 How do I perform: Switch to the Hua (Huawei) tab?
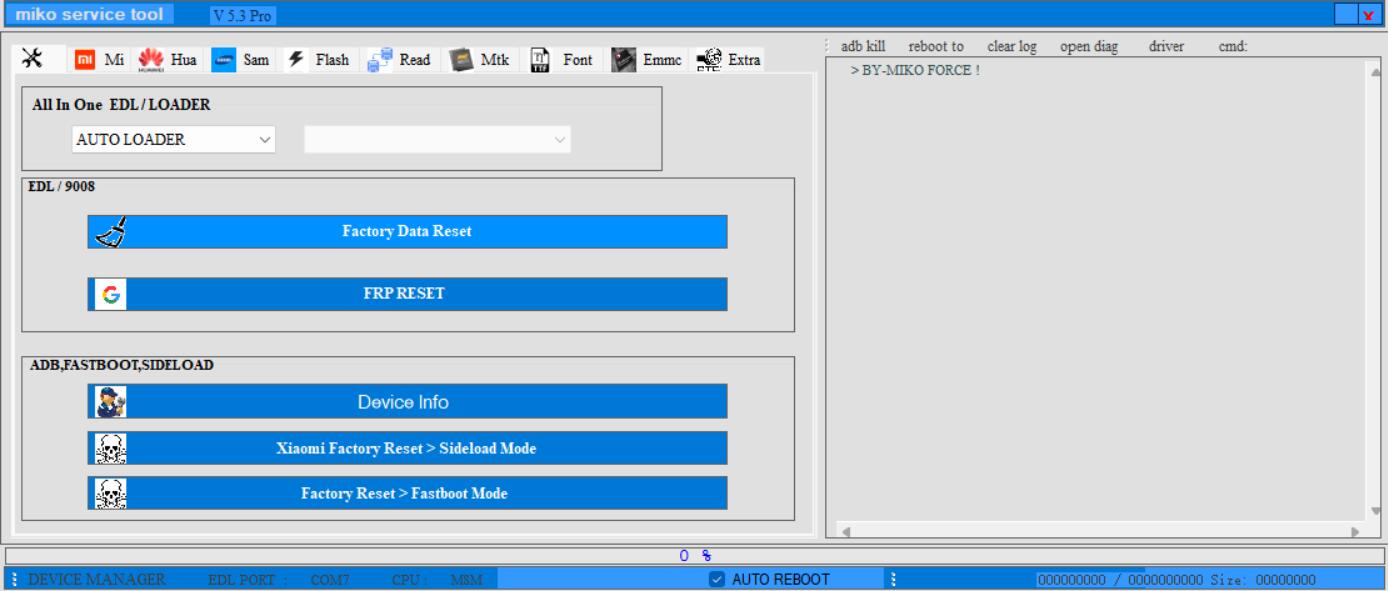(x=169, y=60)
